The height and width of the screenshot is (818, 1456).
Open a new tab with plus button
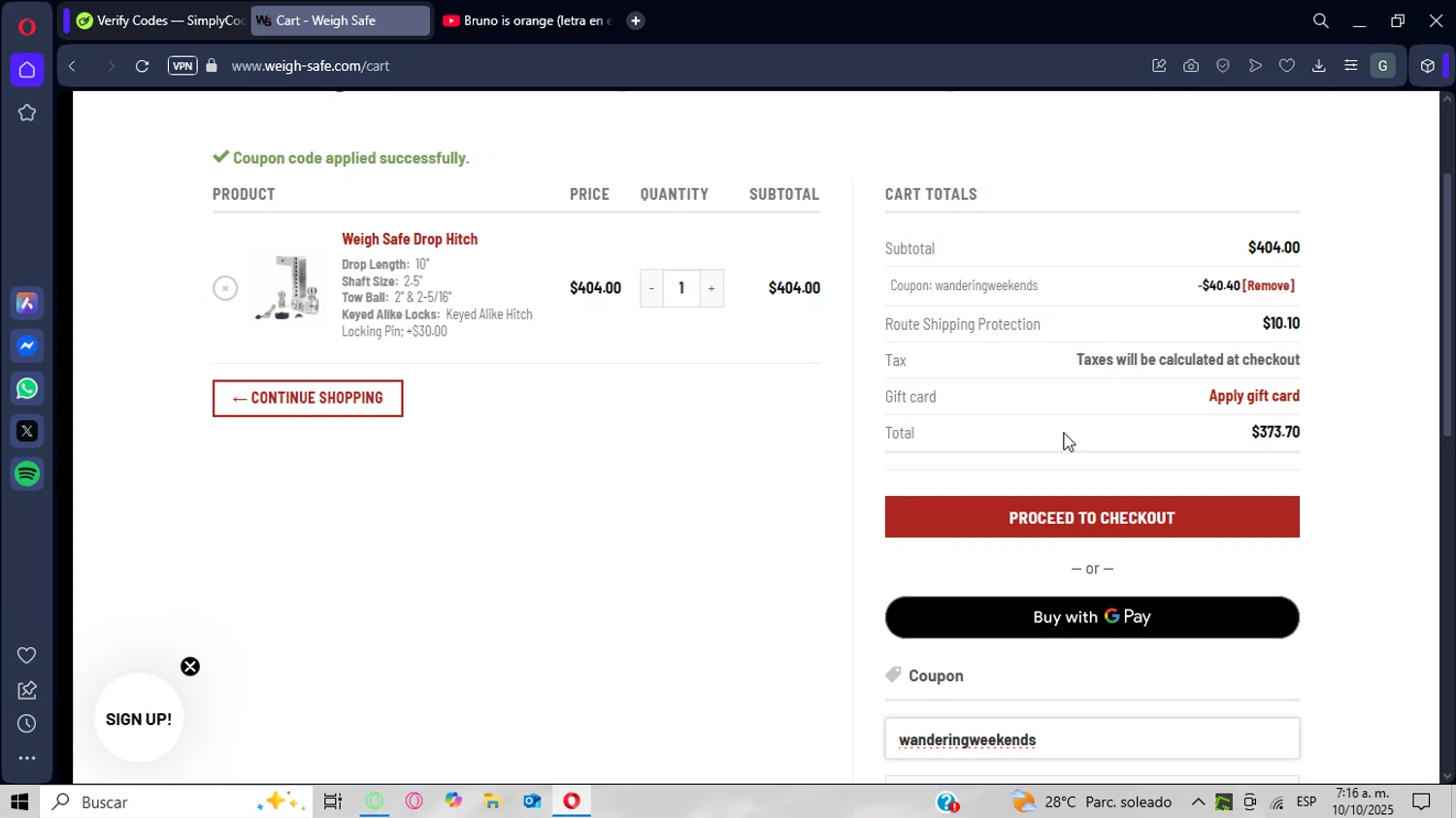tap(636, 20)
